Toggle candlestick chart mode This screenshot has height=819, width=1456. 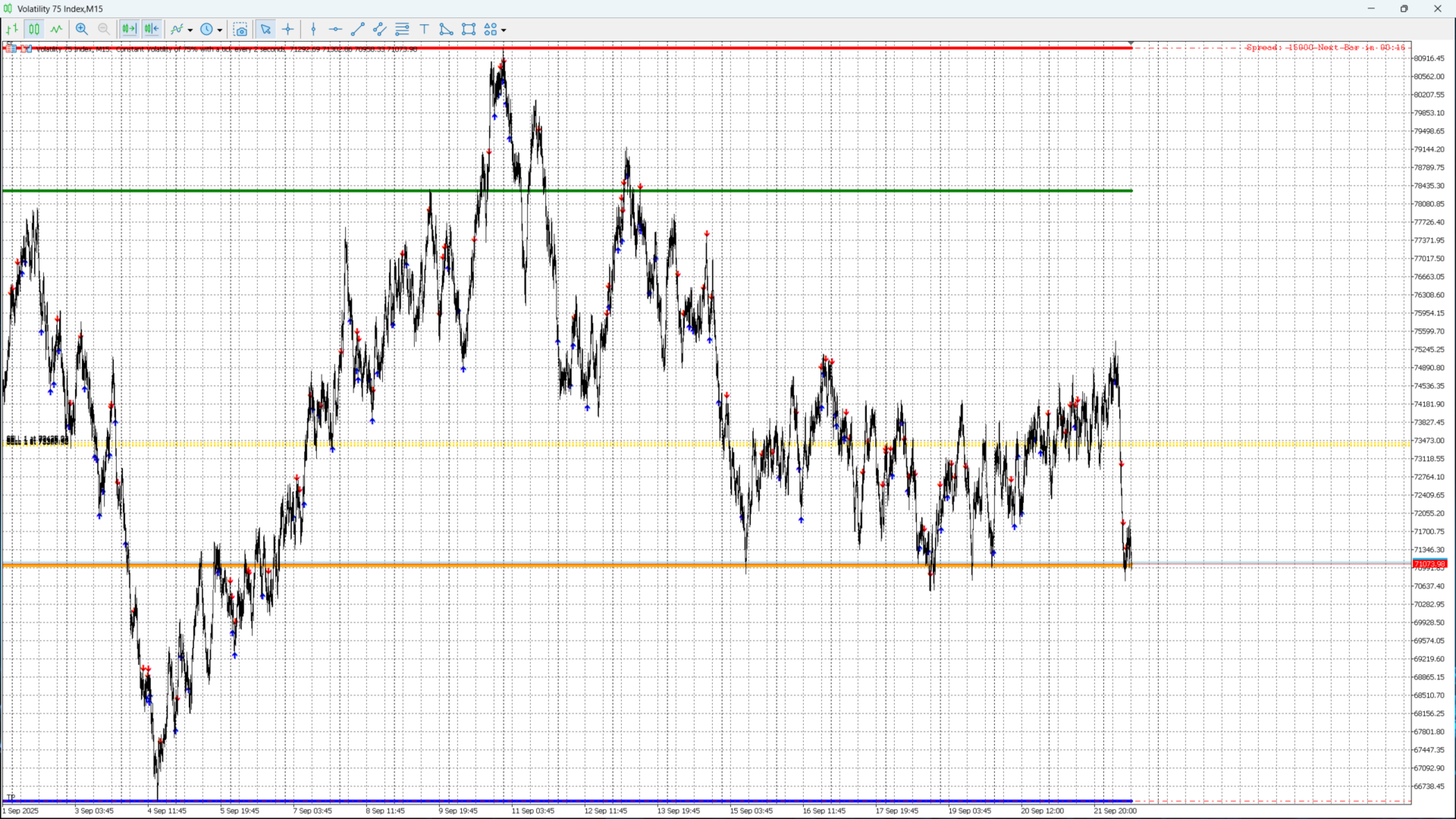coord(34,30)
